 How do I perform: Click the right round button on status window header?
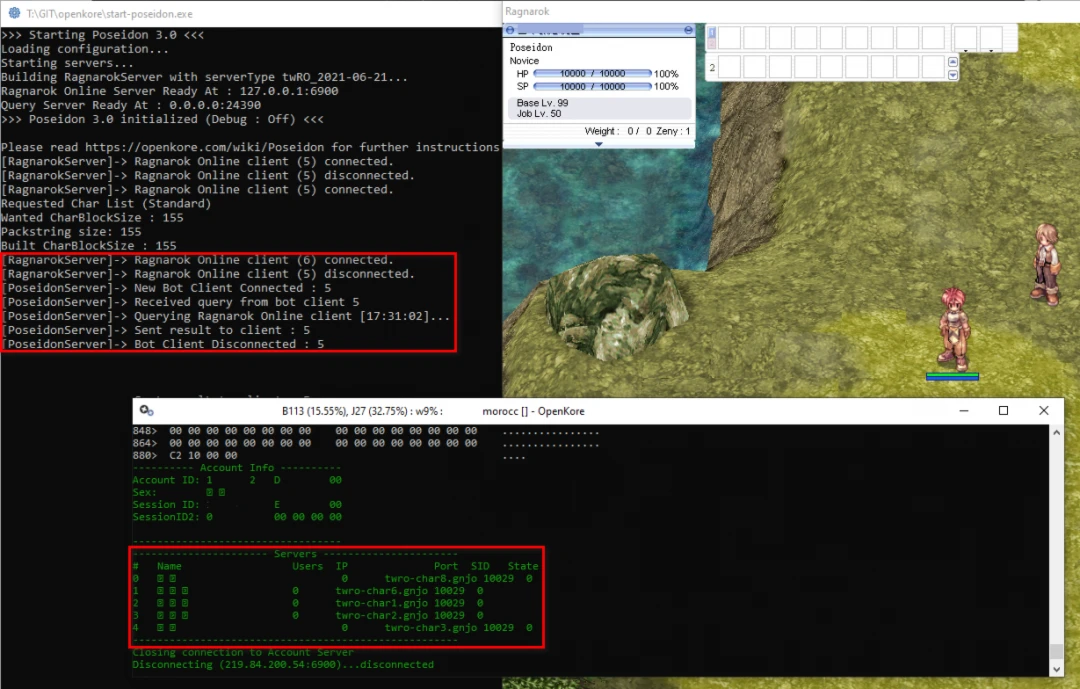coord(688,31)
